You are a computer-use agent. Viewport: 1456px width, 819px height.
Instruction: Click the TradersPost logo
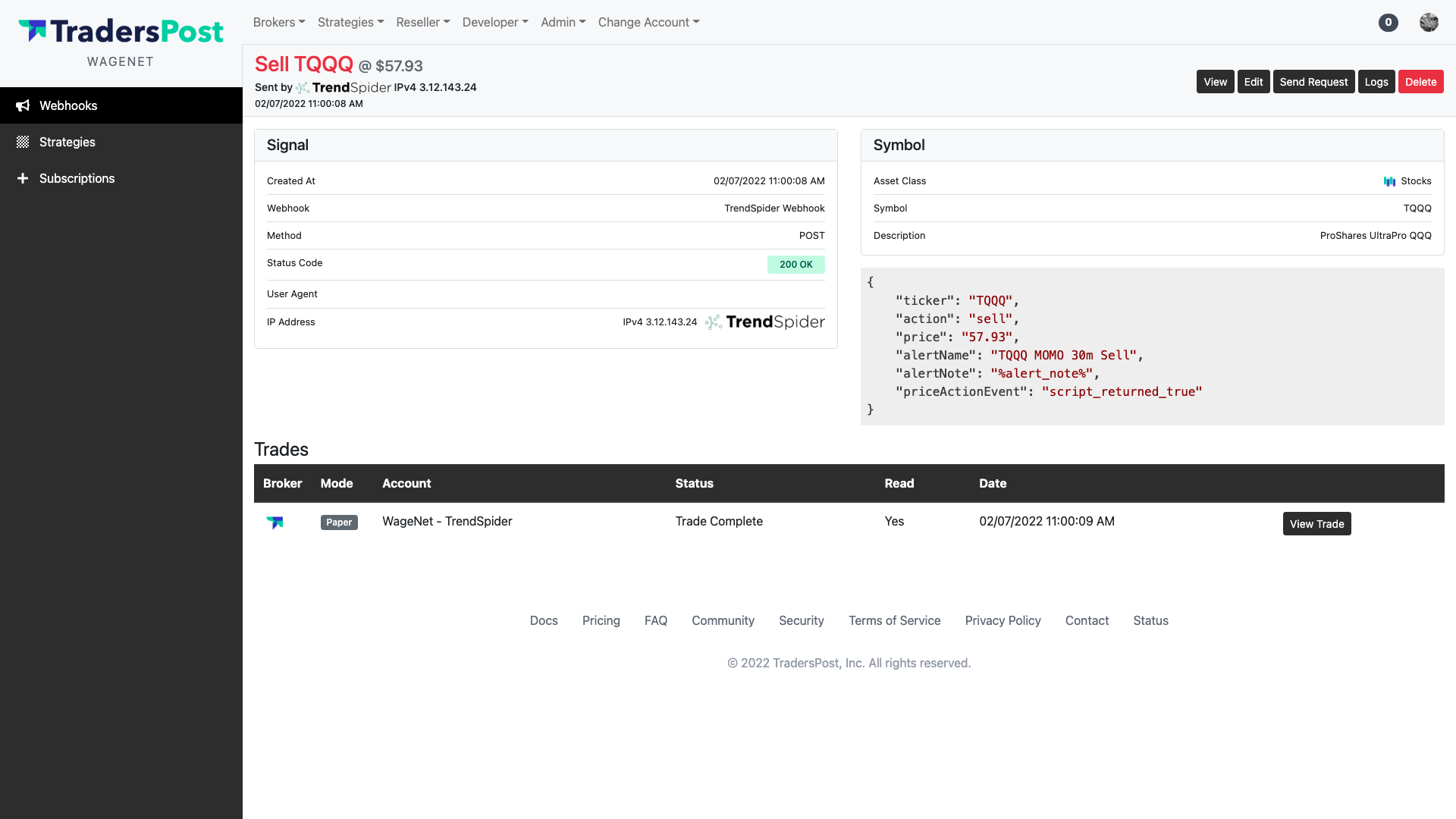(x=121, y=31)
